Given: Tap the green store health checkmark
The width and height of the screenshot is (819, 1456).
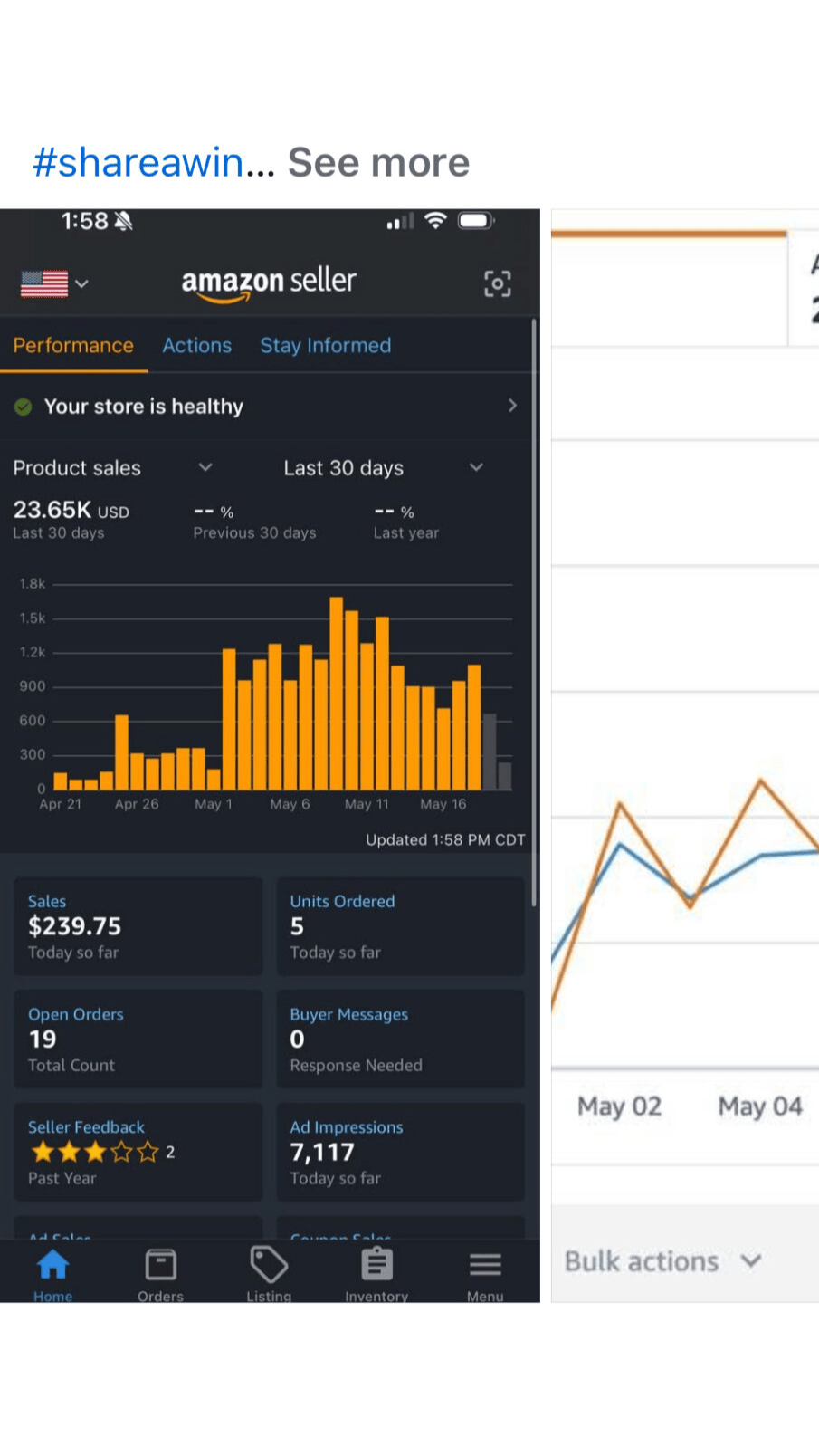Looking at the screenshot, I should (x=24, y=407).
